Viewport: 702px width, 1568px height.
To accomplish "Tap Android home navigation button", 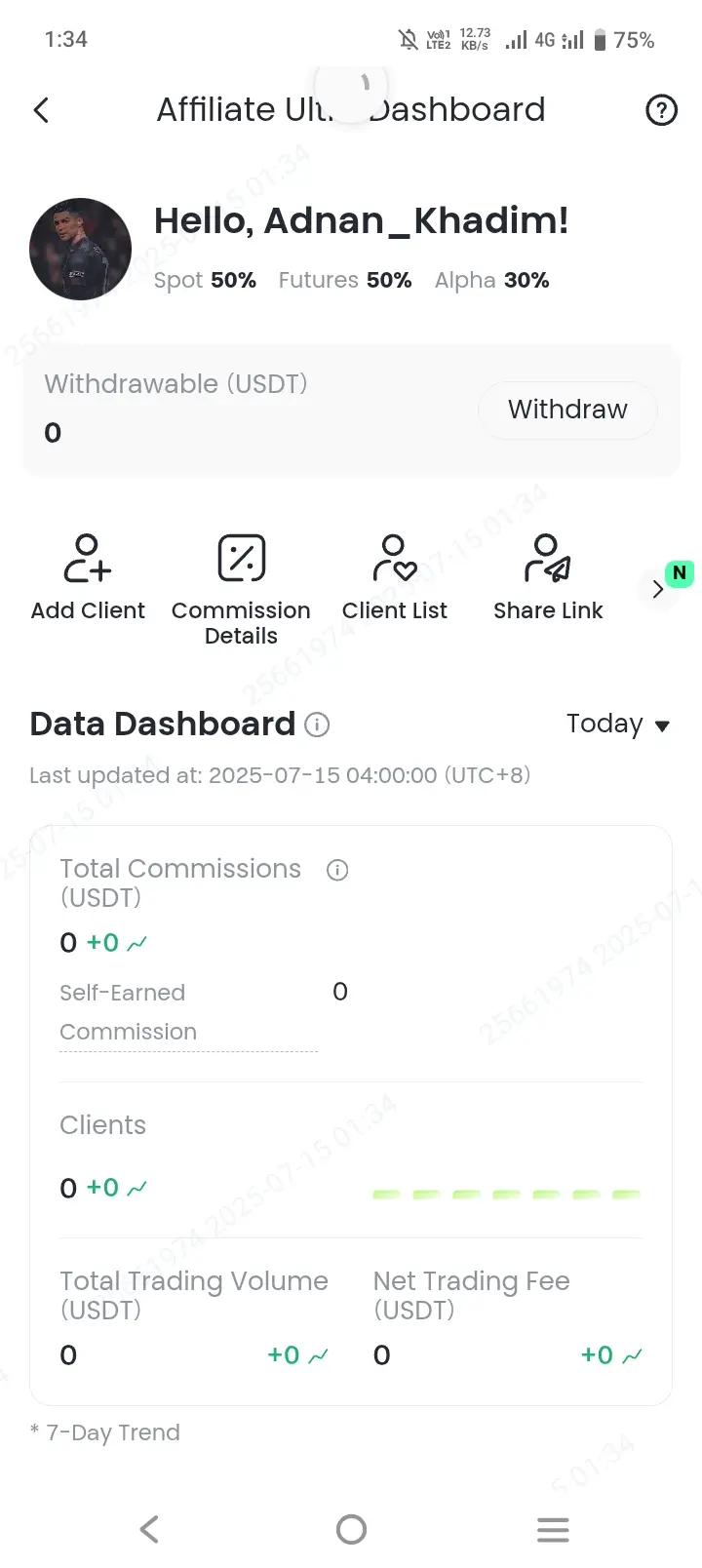I will [351, 1529].
